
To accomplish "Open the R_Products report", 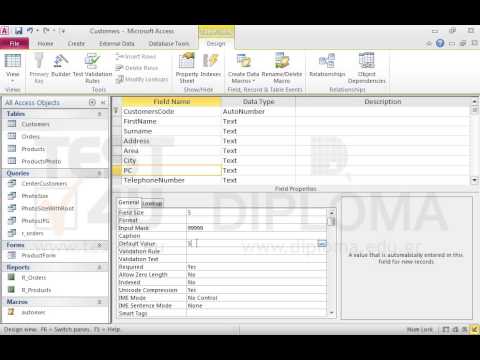I will (x=36, y=290).
